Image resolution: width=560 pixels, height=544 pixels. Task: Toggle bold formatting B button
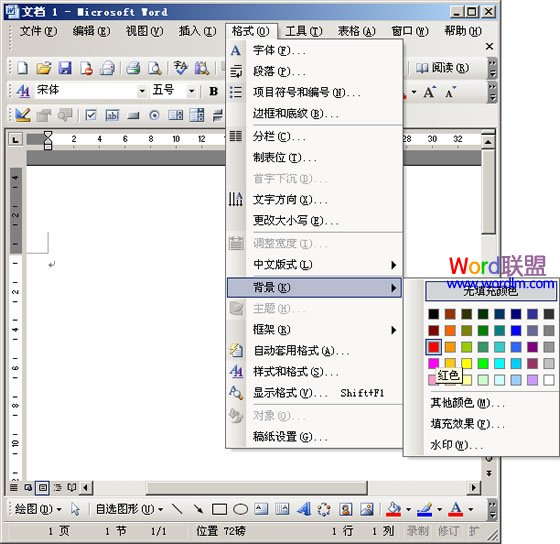214,91
